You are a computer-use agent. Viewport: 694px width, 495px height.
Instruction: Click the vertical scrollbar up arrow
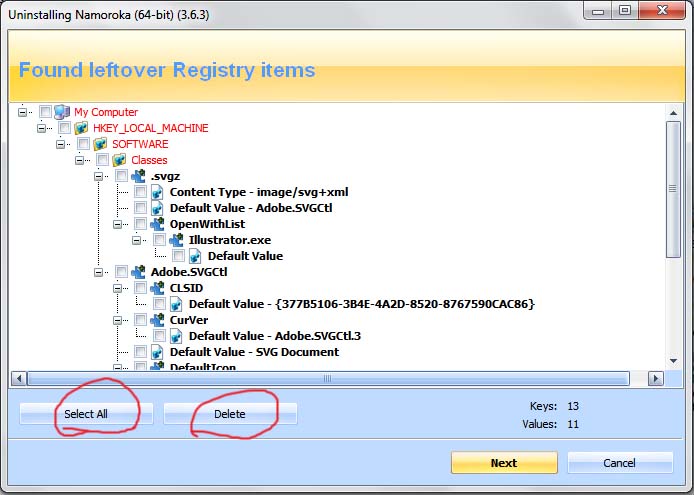click(x=673, y=113)
